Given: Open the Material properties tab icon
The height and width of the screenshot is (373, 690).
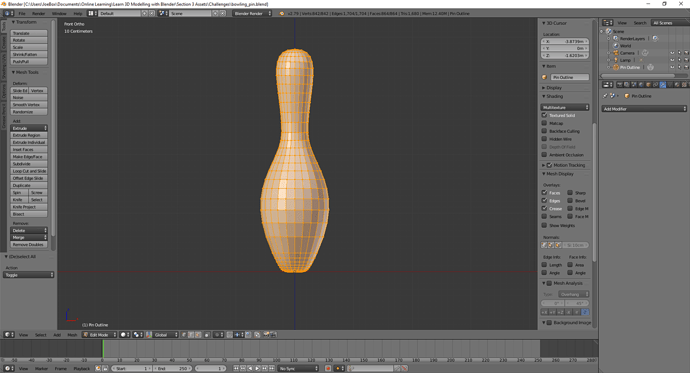Looking at the screenshot, I should 677,84.
